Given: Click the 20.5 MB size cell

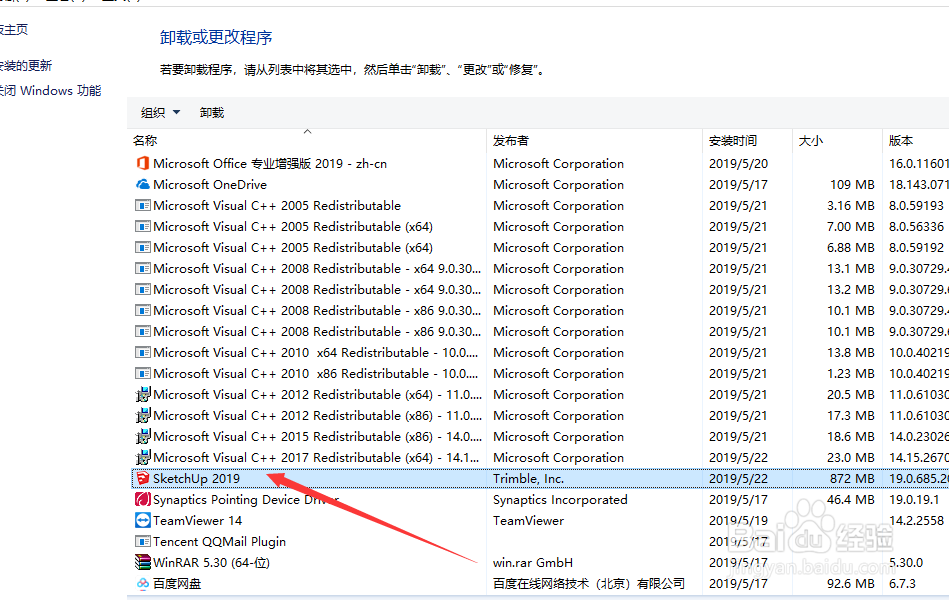Looking at the screenshot, I should (x=850, y=395).
